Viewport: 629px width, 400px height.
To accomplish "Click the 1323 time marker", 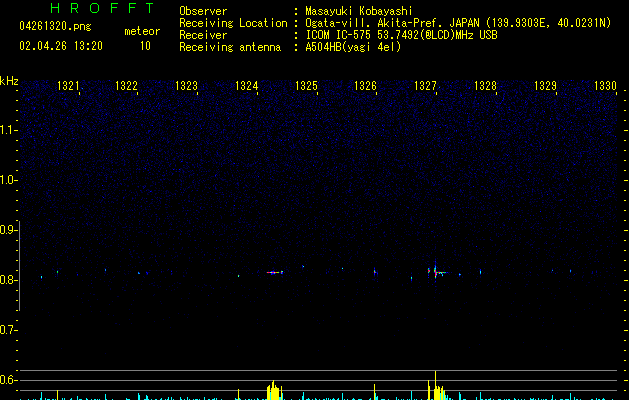I will coord(186,86).
